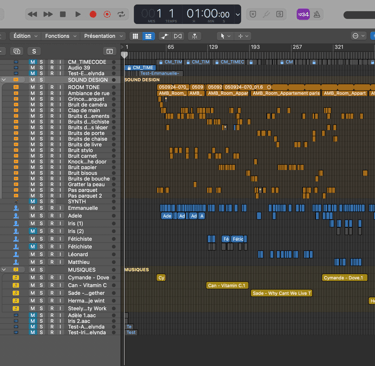This screenshot has width=375, height=366.
Task: Start playback with the play button
Action: 78,14
